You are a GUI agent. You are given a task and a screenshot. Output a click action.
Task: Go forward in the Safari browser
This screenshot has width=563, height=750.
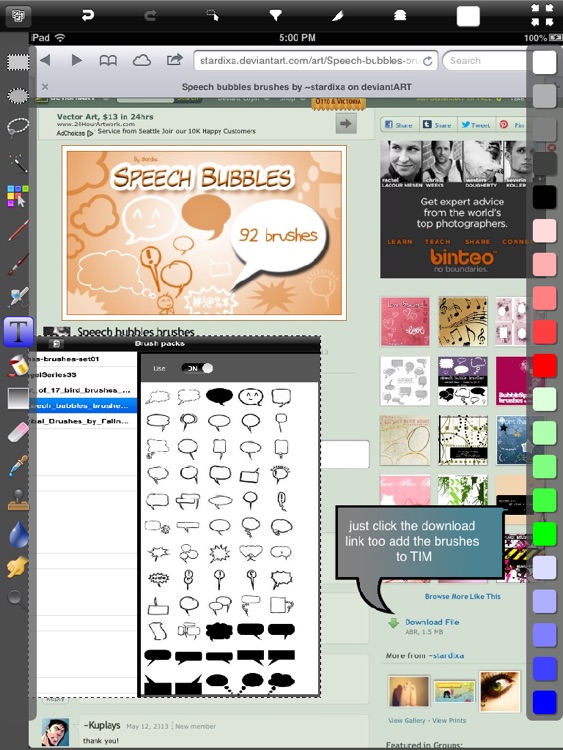[77, 60]
